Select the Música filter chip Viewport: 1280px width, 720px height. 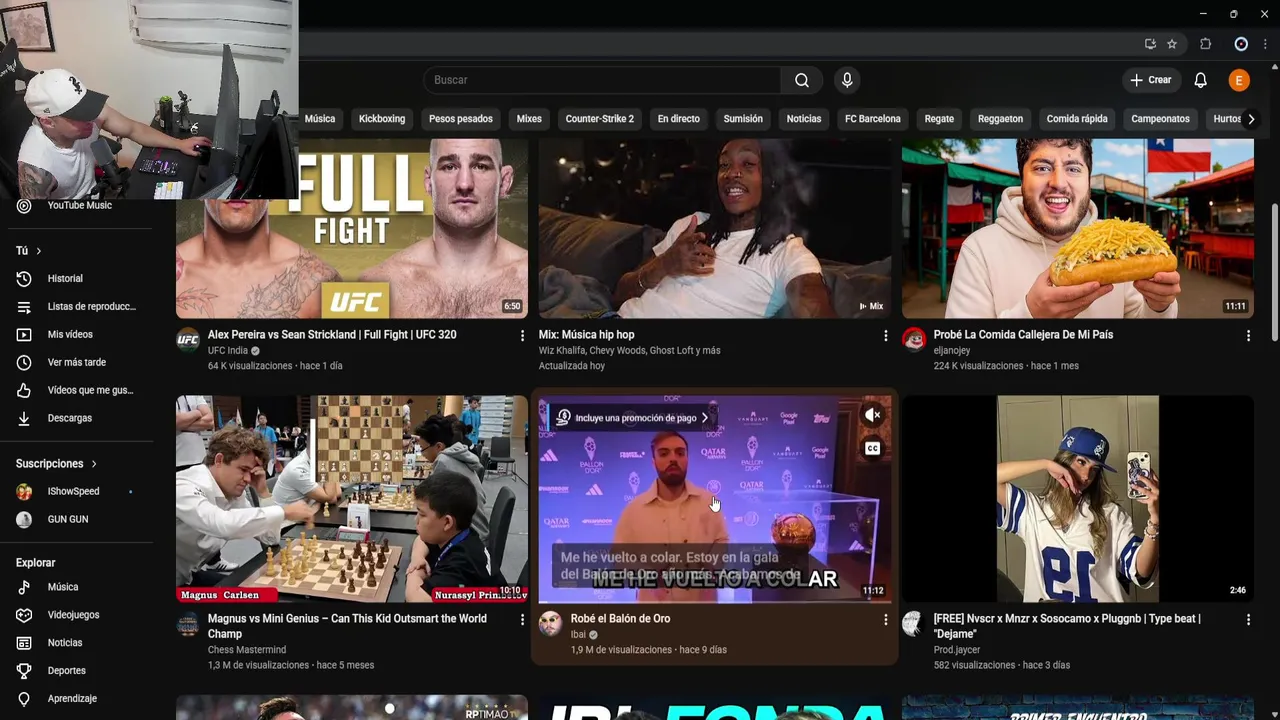[x=320, y=119]
